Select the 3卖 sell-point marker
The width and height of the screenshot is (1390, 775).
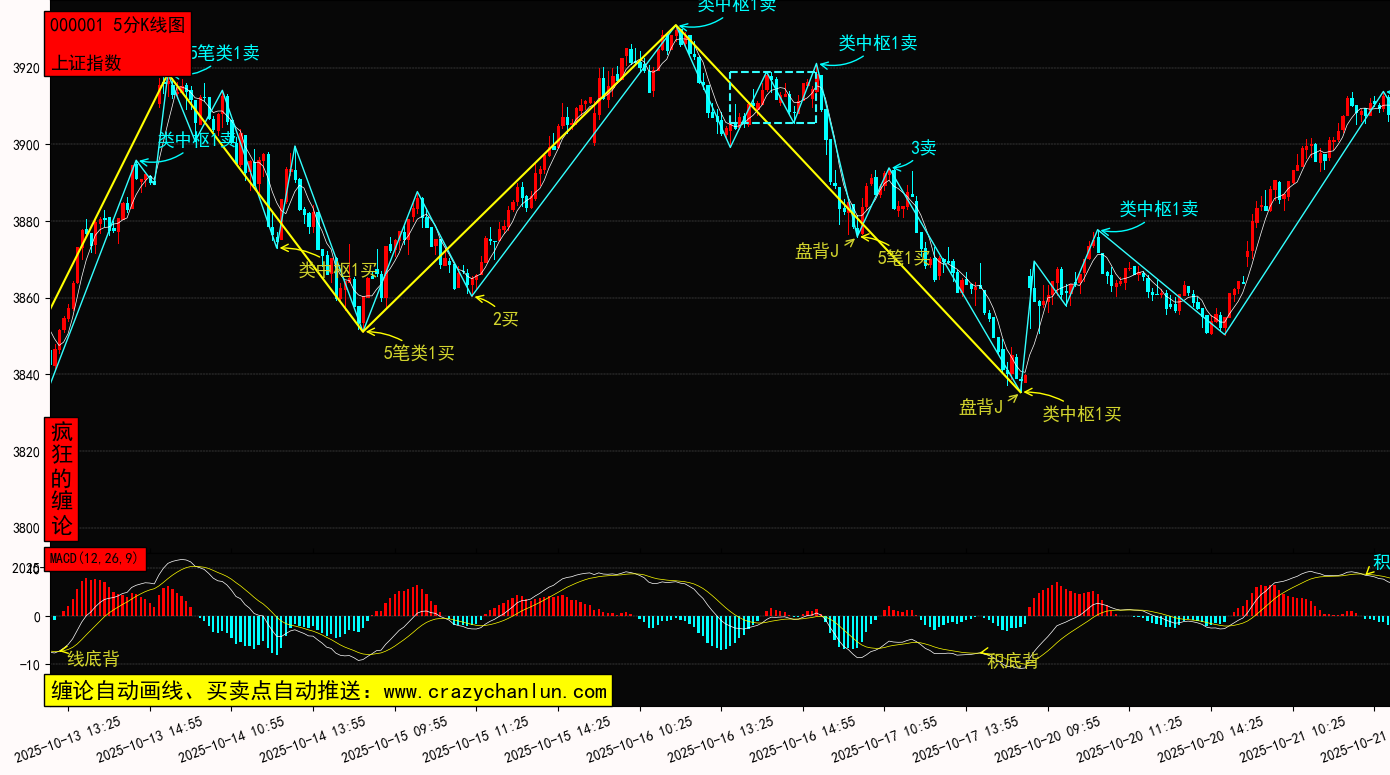923,149
